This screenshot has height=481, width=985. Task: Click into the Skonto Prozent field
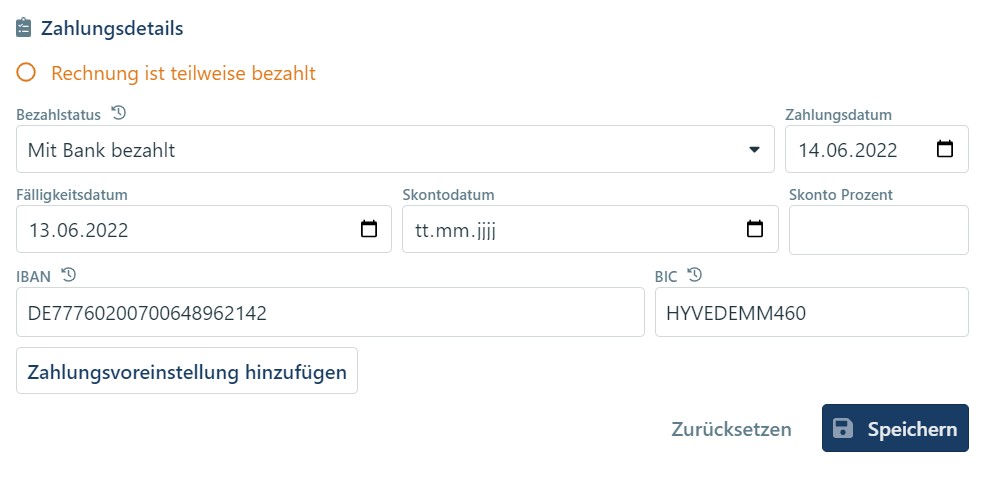point(878,230)
